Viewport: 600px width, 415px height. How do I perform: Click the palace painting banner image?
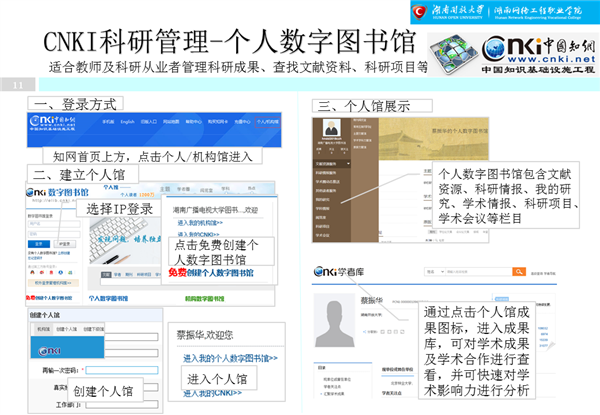coord(434,139)
